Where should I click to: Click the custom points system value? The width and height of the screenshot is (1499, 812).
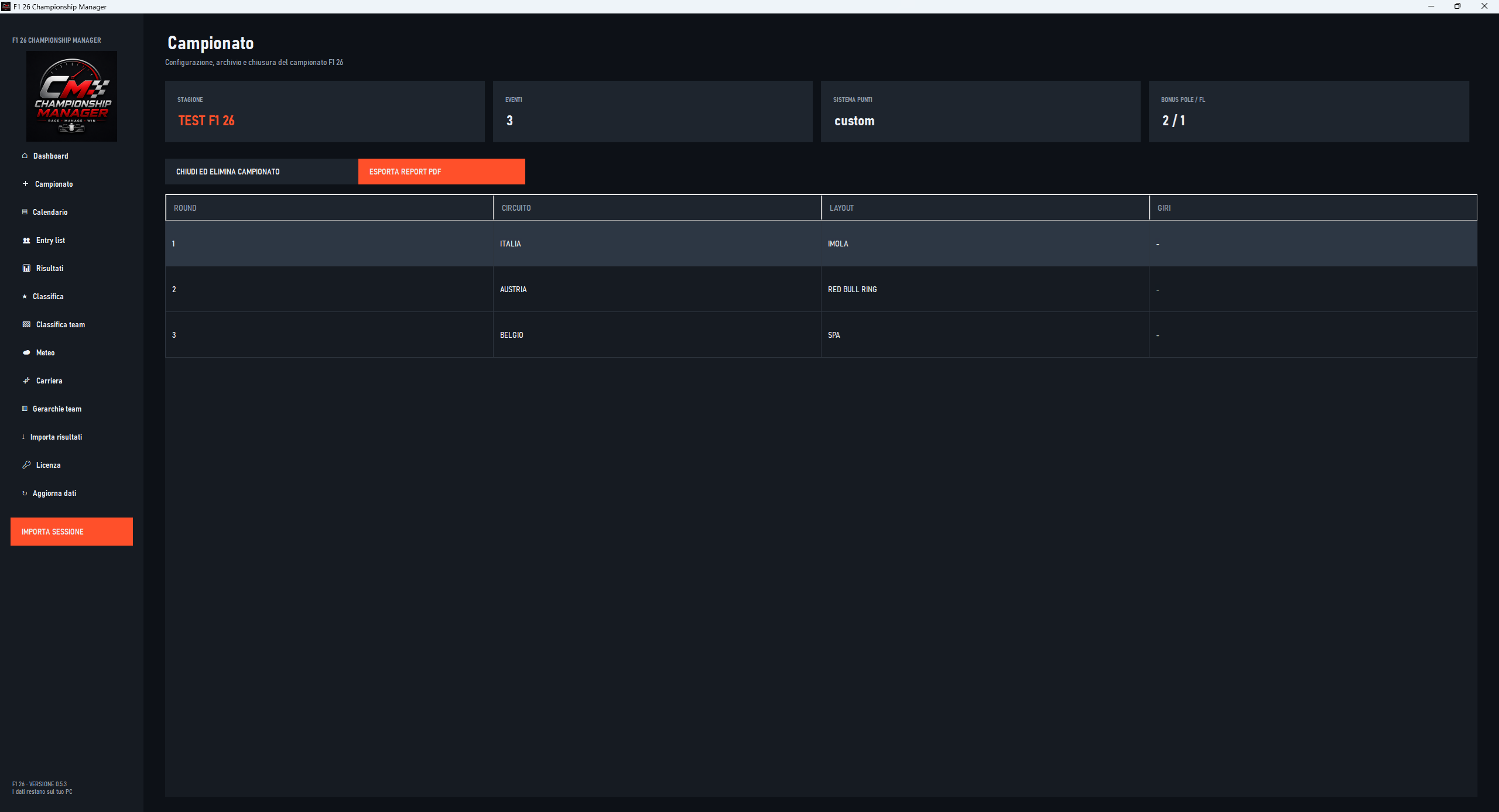click(854, 121)
